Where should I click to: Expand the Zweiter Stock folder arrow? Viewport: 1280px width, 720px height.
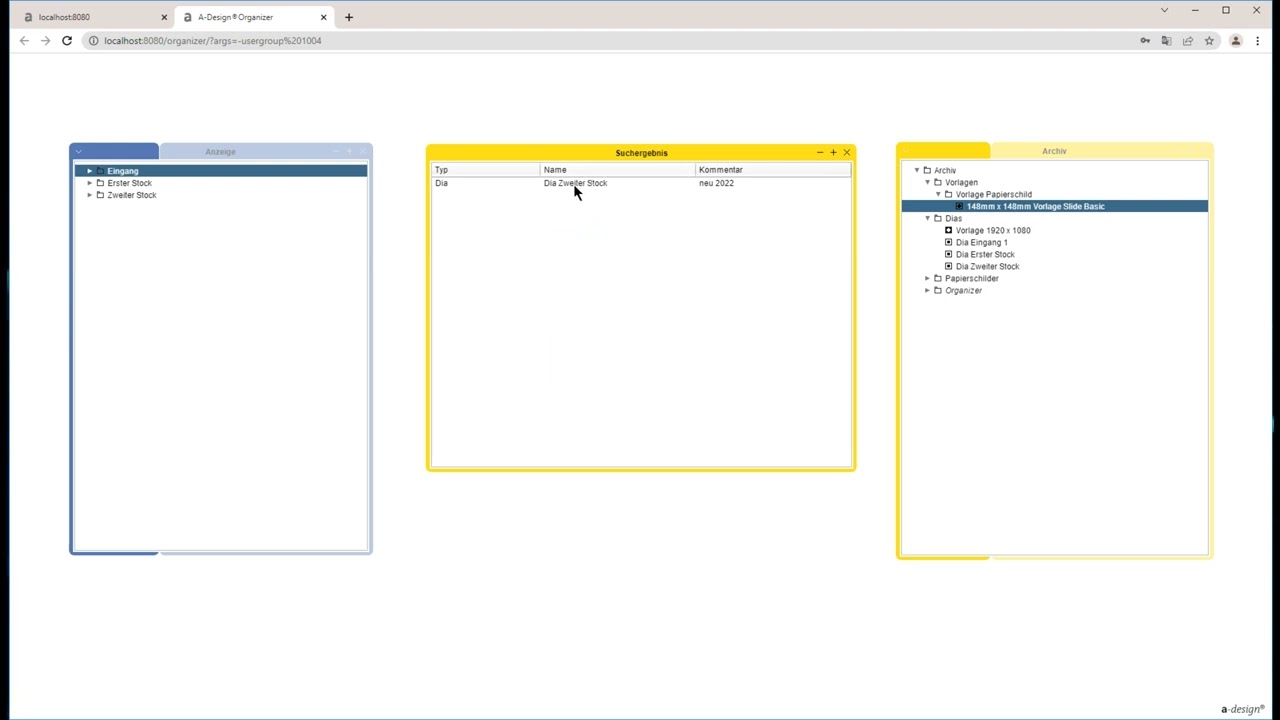coord(89,195)
